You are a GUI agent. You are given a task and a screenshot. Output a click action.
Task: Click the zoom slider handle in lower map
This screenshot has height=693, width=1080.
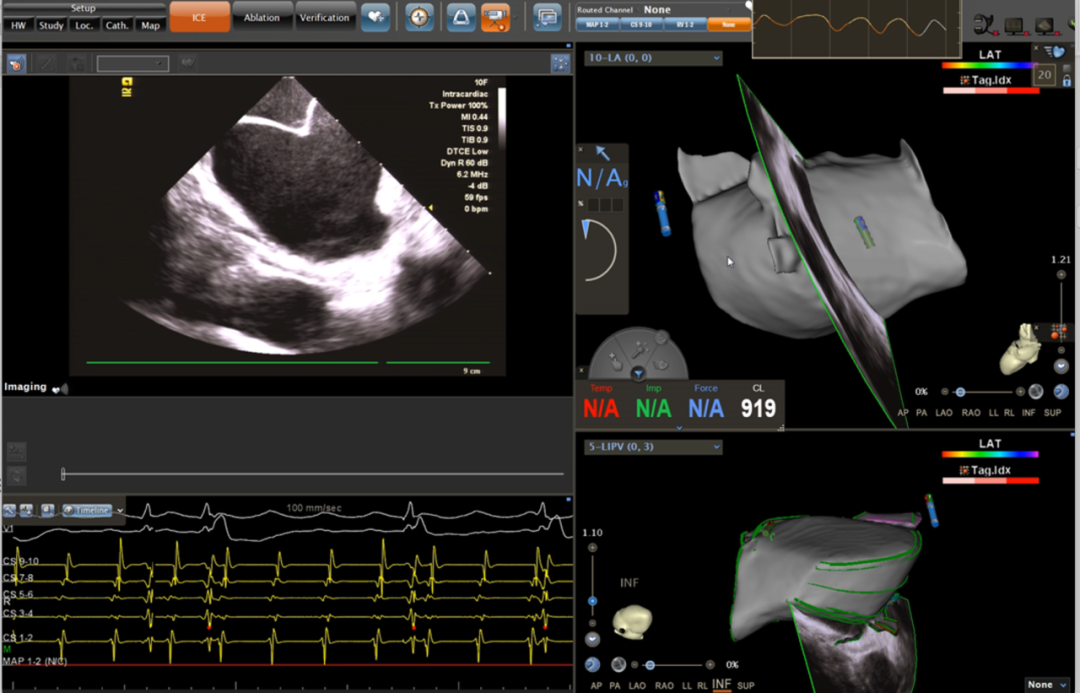point(592,601)
